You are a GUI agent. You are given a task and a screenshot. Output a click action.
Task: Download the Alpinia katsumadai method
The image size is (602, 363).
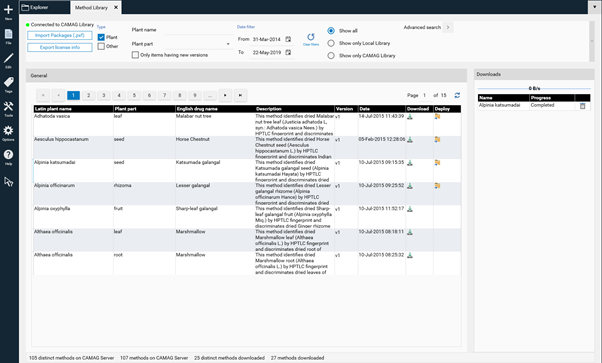tap(410, 162)
